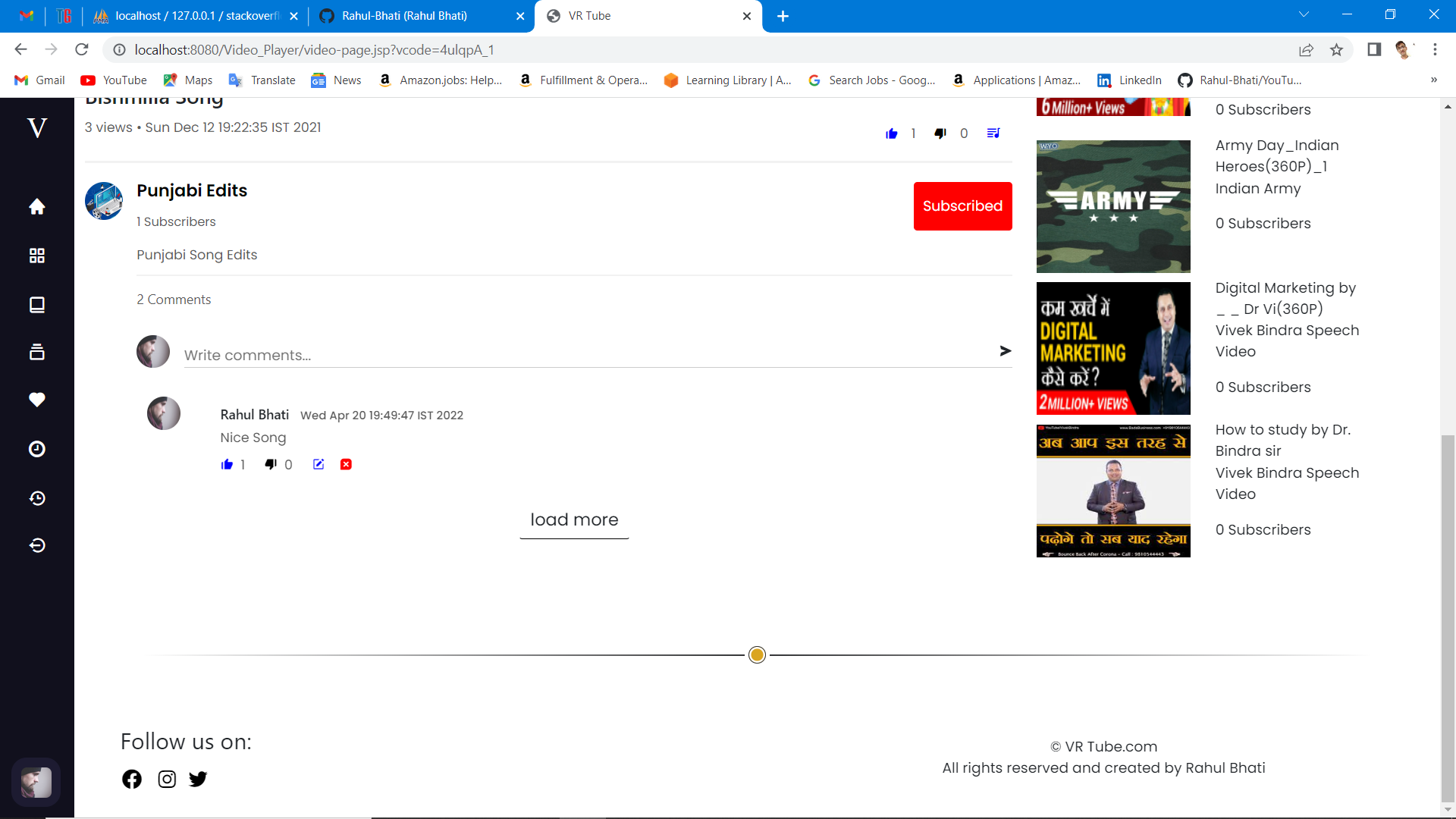Image resolution: width=1456 pixels, height=819 pixels.
Task: Like the Nice Song comment
Action: (227, 464)
